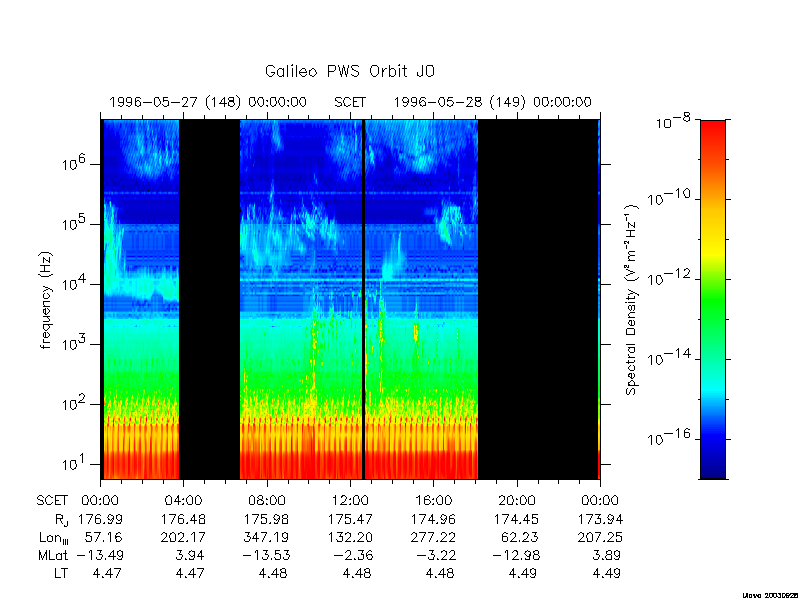Click the longitude value 202.17
Image resolution: width=800 pixels, height=600 pixels.
click(183, 537)
